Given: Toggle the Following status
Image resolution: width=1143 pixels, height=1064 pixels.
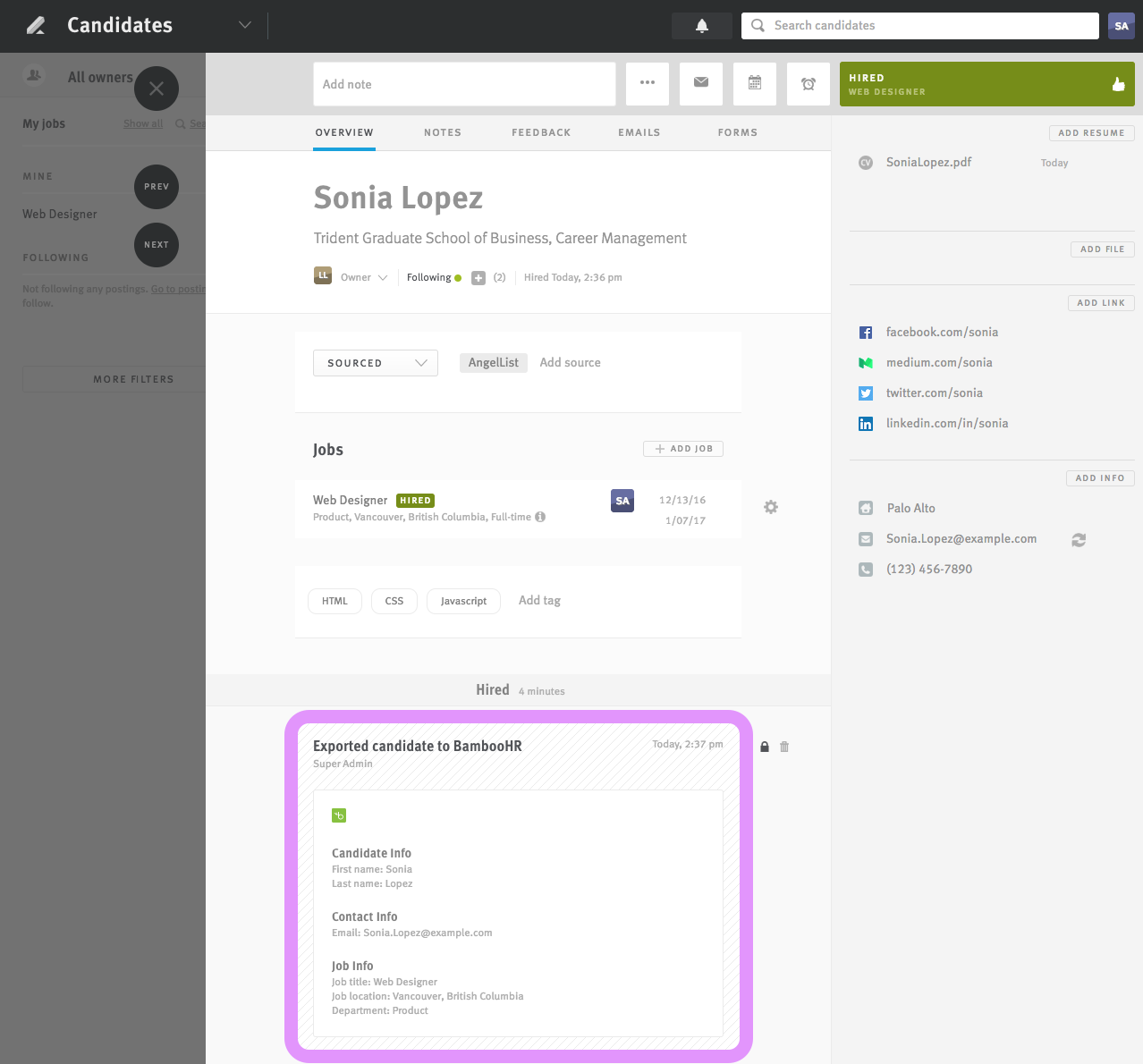Looking at the screenshot, I should pos(434,278).
